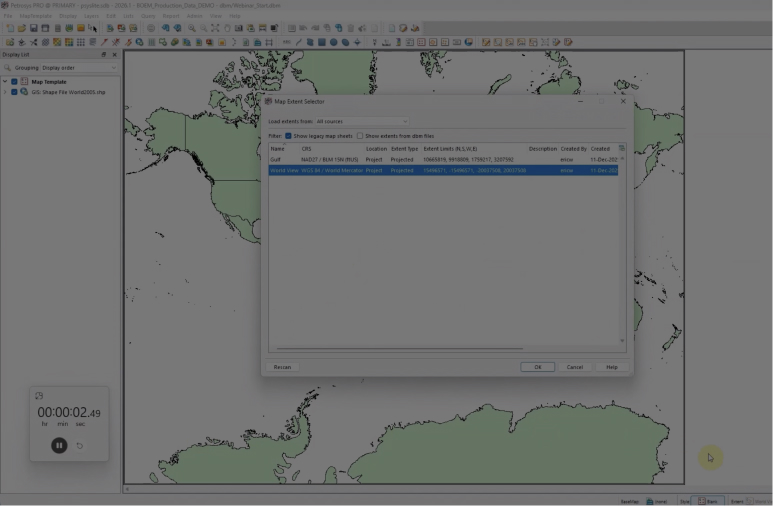Toggle Map Template layer checkbox
Screen dimensions: 773x506
point(14,81)
